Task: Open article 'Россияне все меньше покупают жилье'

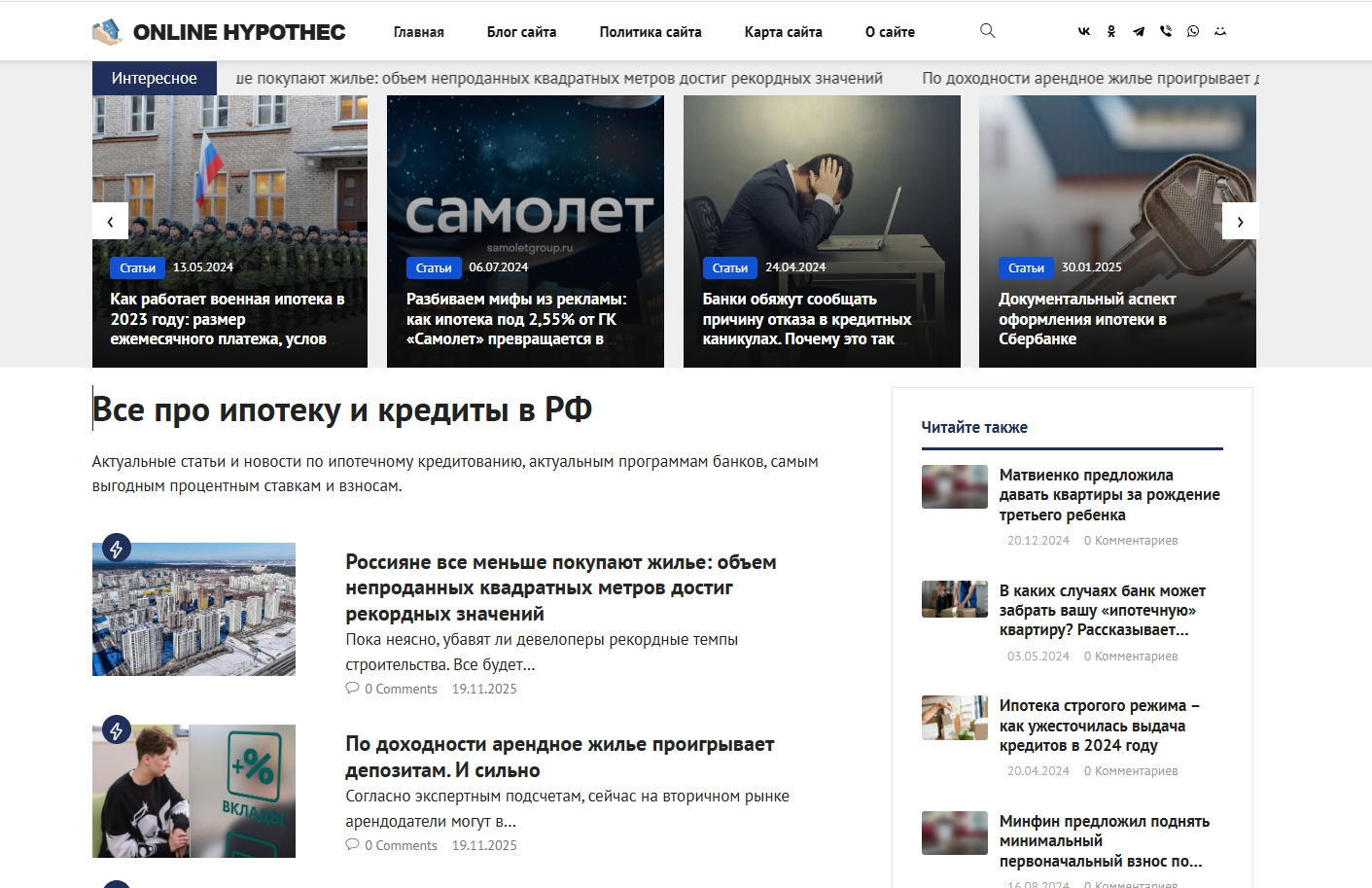Action: pos(561,587)
